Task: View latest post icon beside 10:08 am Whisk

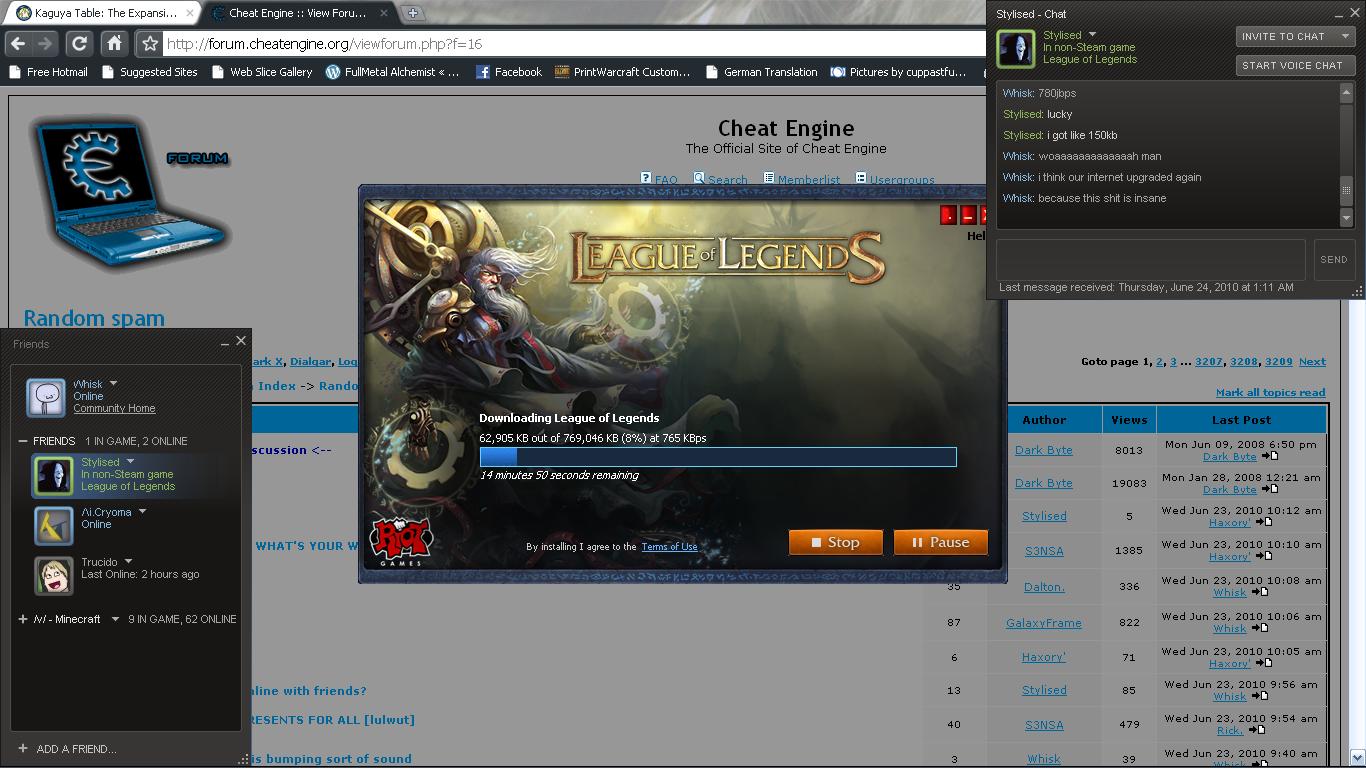Action: 1259,592
